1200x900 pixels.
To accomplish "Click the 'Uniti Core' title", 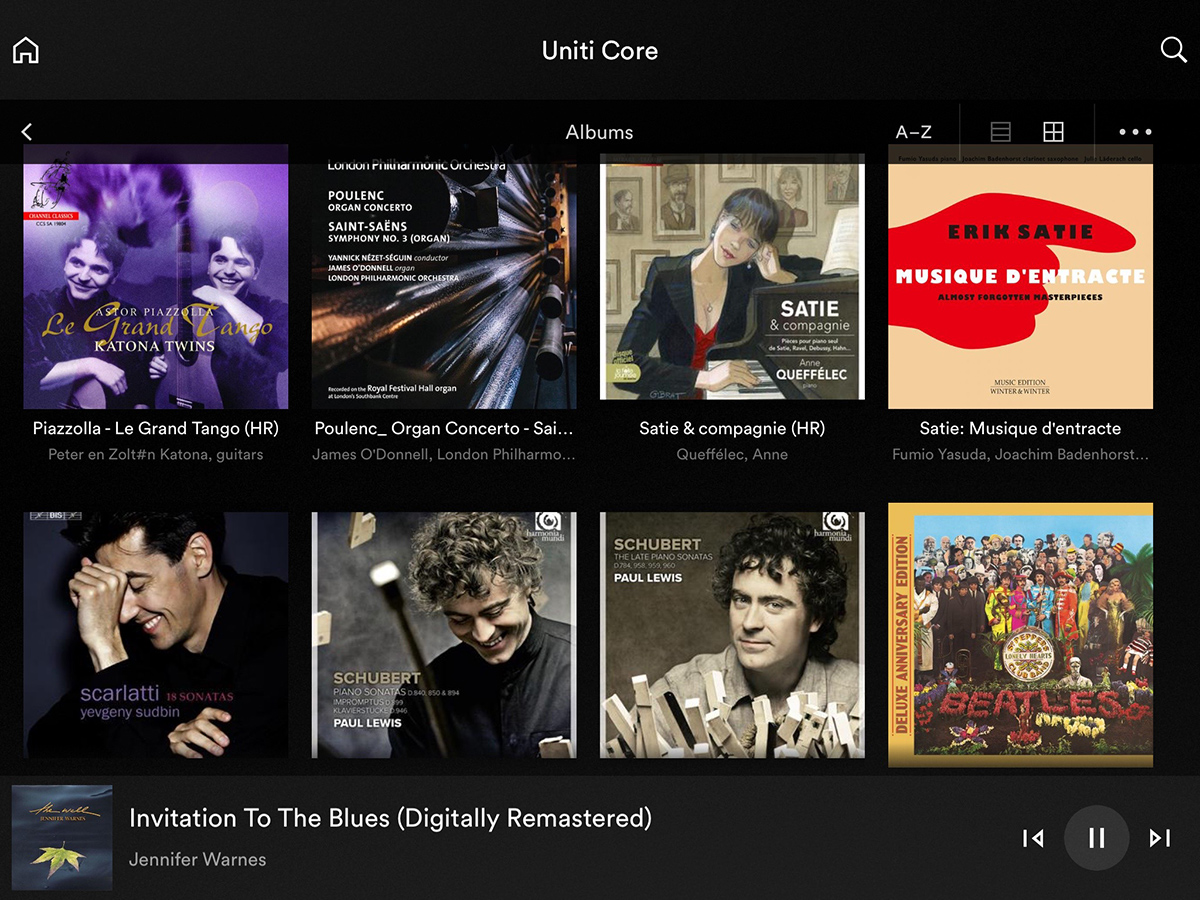I will tap(600, 50).
